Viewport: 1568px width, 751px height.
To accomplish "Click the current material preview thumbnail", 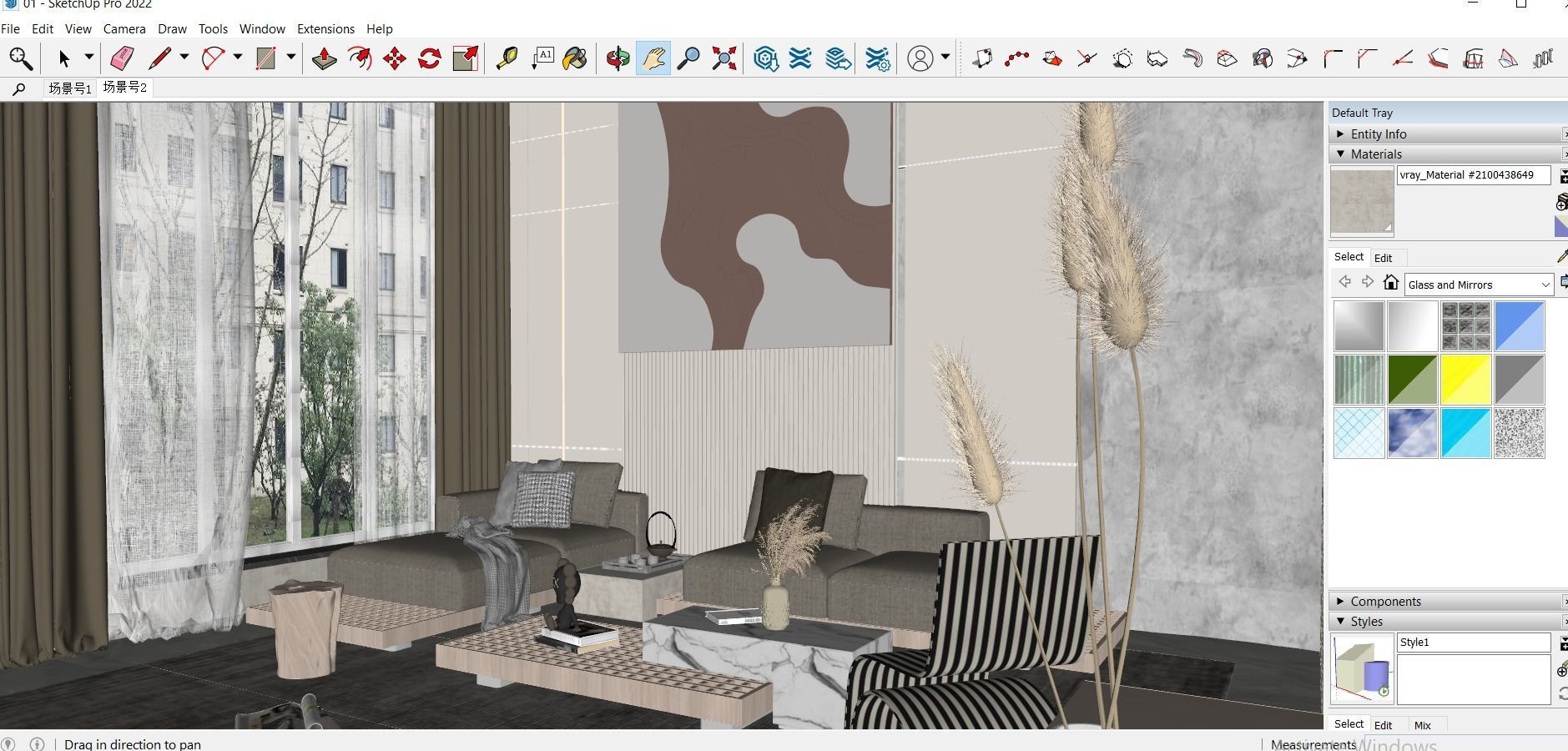I will 1362,201.
